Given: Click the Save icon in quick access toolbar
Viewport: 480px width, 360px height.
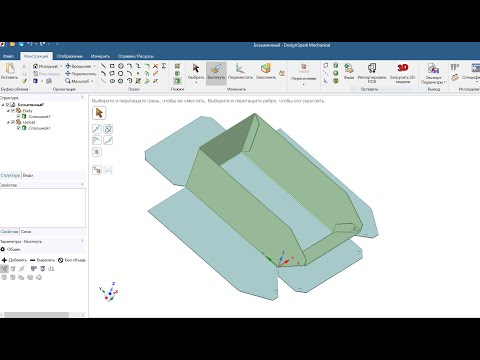Looking at the screenshot, I should [21, 44].
